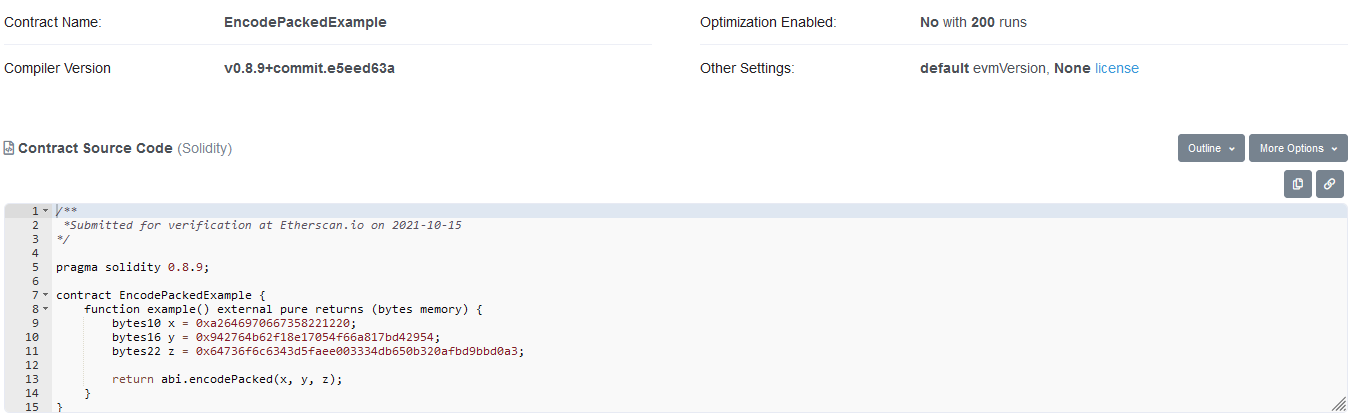Click the Contract Source Code heading

click(x=95, y=148)
